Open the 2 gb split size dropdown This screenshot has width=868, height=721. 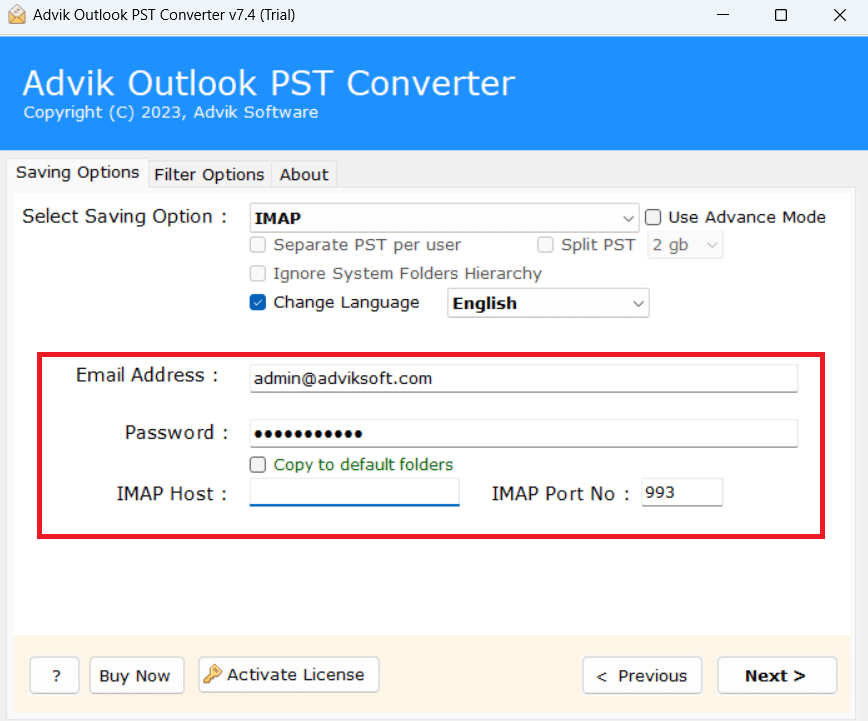tap(685, 245)
